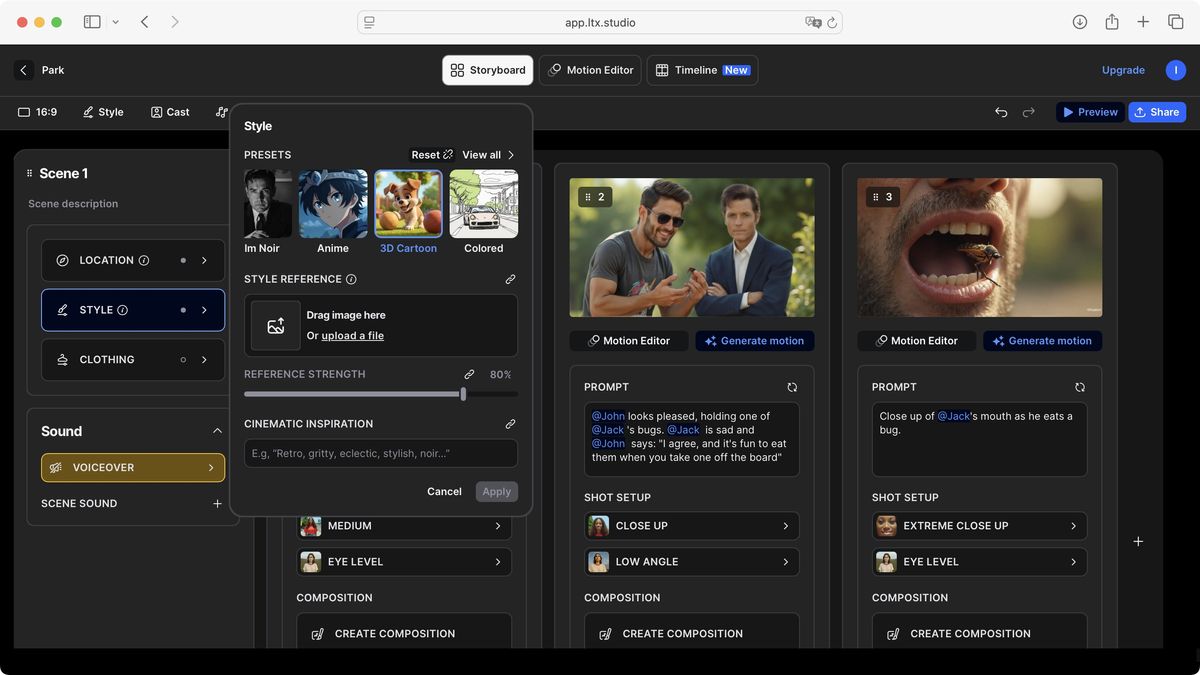Click the Reference Strength slider handle

463,394
